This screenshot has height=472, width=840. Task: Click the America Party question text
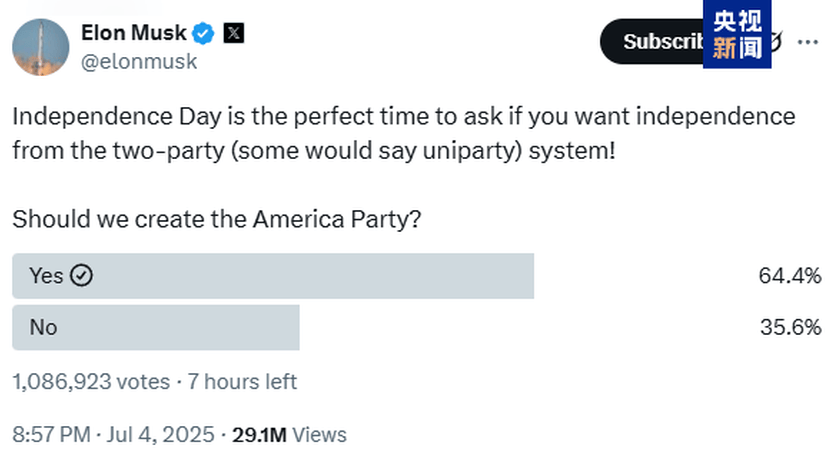click(x=216, y=220)
